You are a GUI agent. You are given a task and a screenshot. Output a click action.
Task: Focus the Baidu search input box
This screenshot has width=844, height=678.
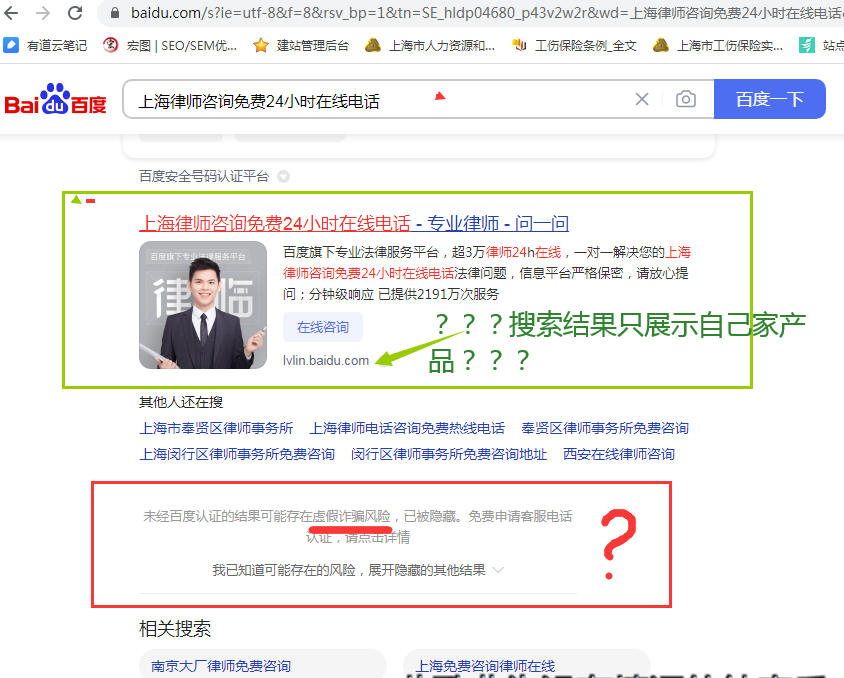377,99
